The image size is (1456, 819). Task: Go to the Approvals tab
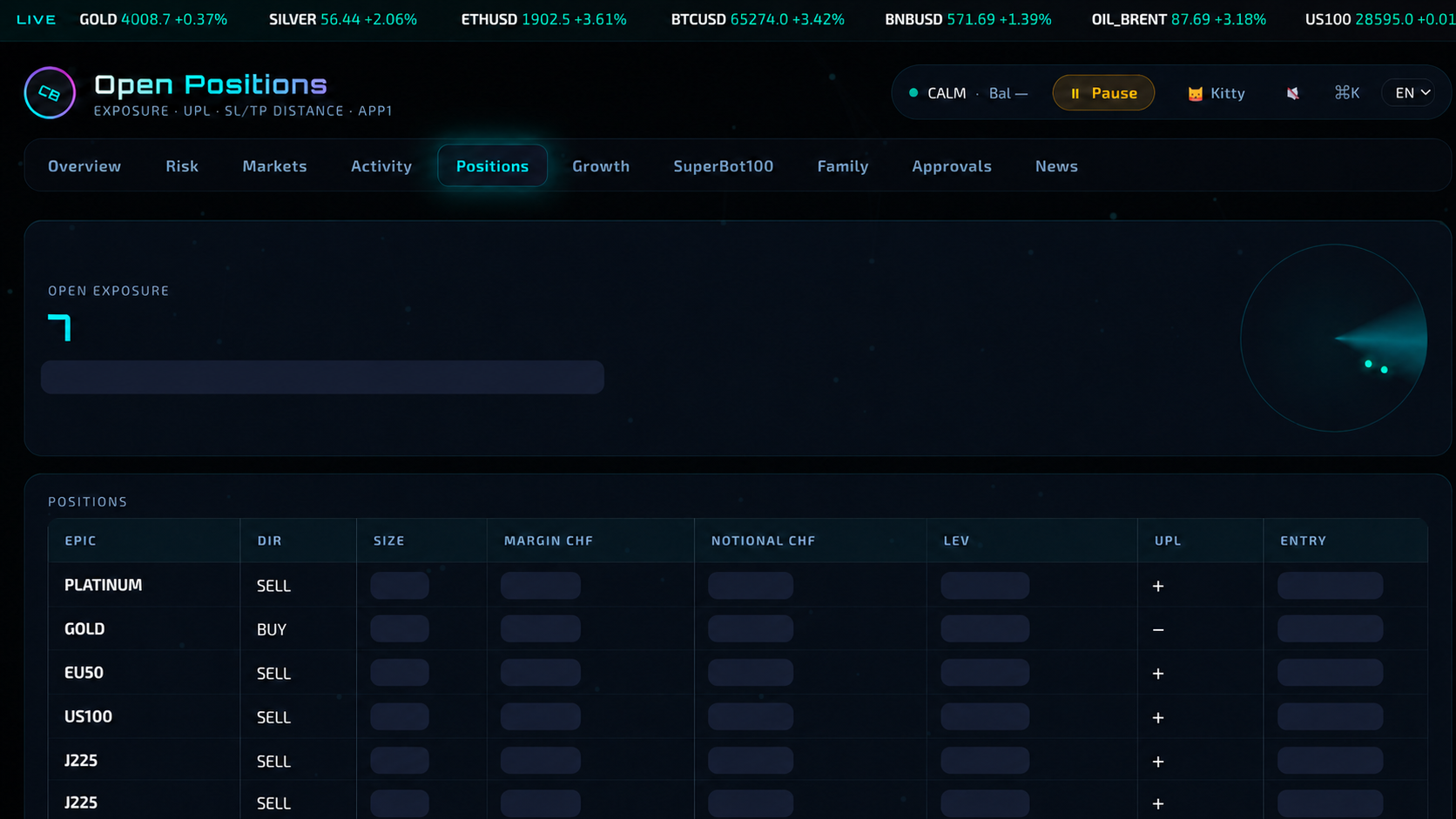point(952,166)
